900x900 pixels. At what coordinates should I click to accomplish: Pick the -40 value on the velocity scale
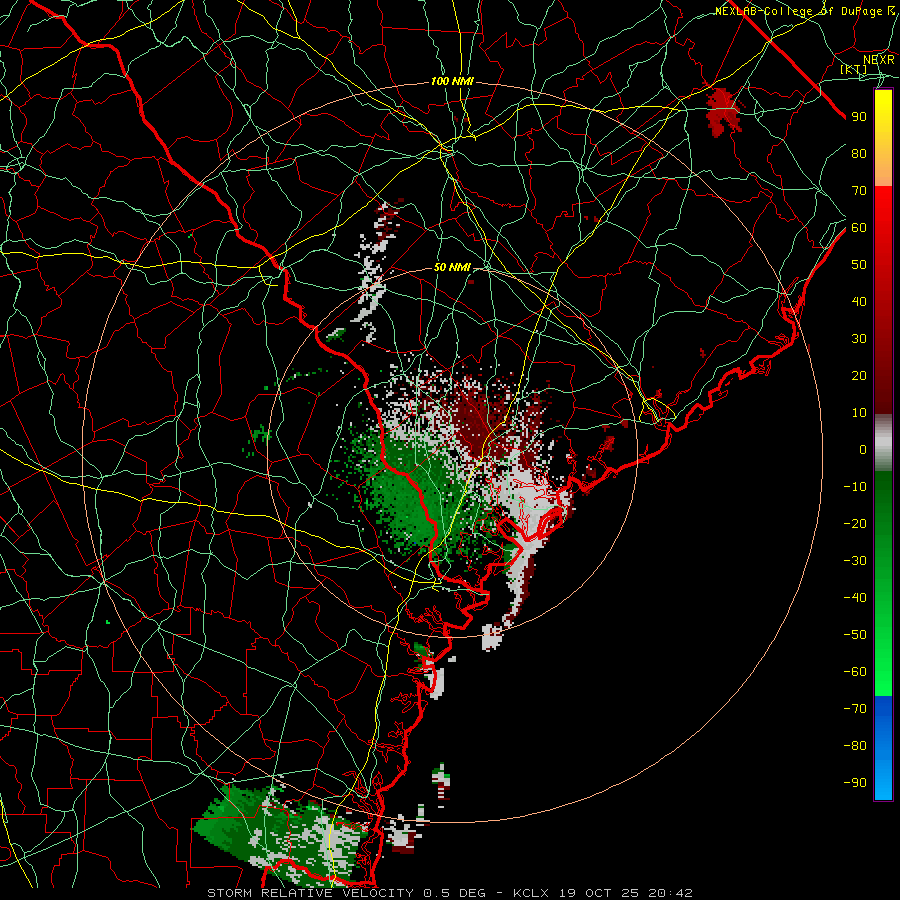tap(855, 598)
